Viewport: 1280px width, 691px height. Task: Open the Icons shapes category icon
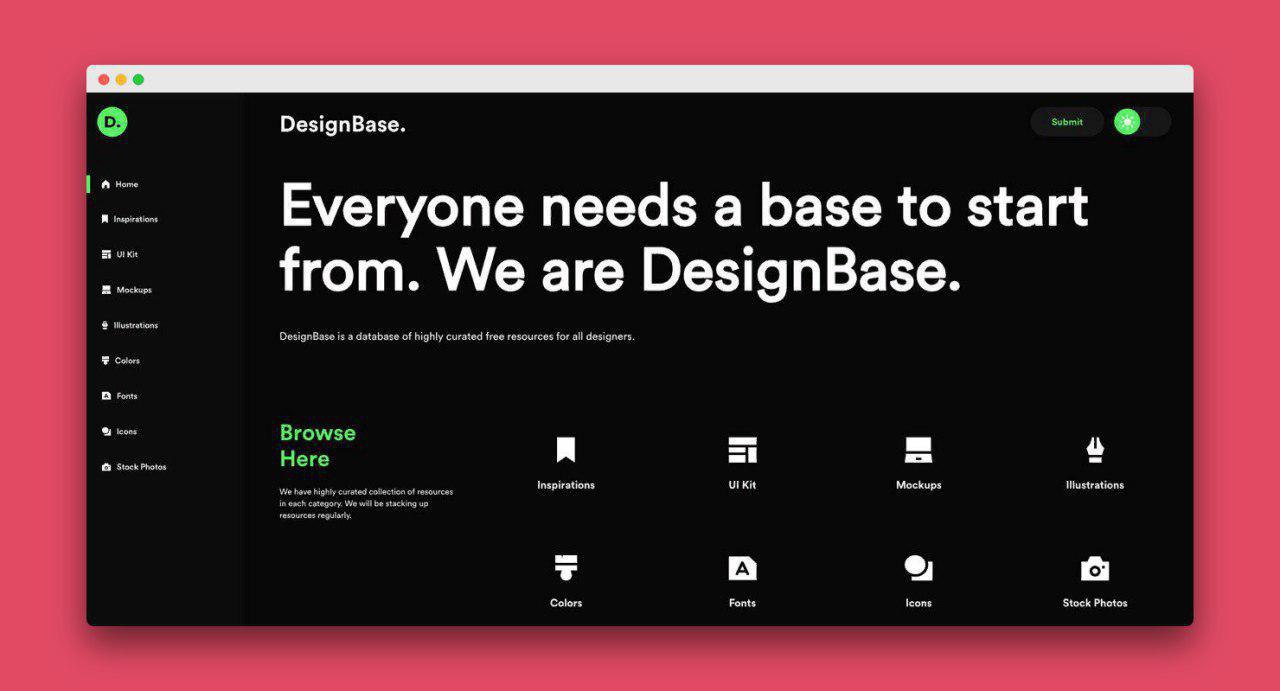tap(918, 568)
